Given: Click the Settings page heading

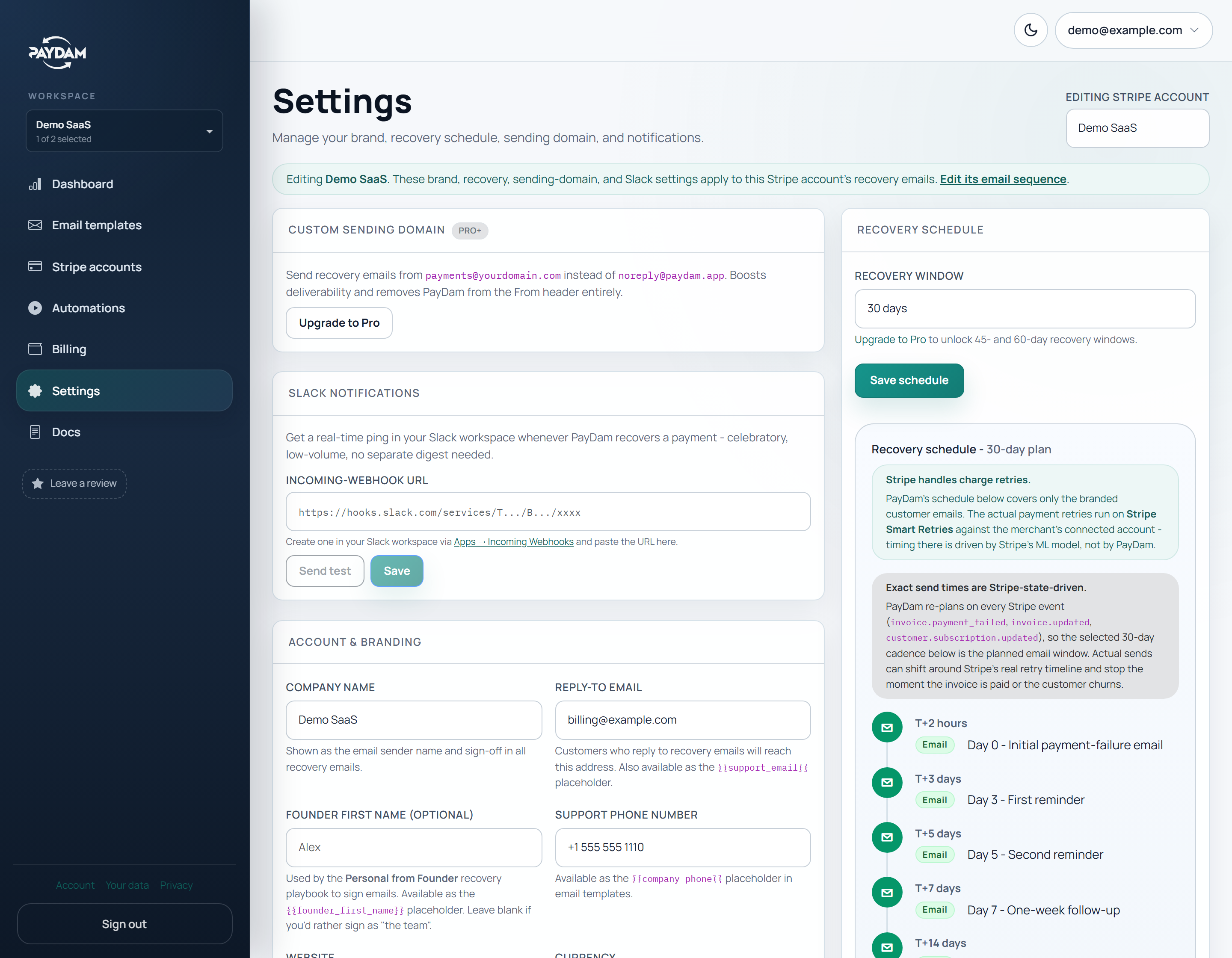Looking at the screenshot, I should [342, 101].
